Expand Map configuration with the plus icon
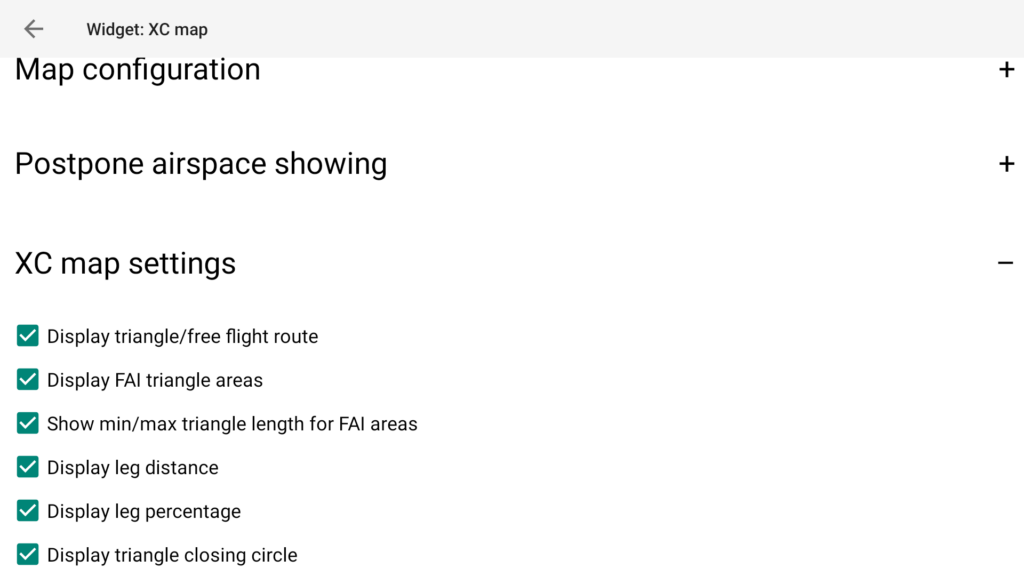1024x576 pixels. click(x=1006, y=70)
